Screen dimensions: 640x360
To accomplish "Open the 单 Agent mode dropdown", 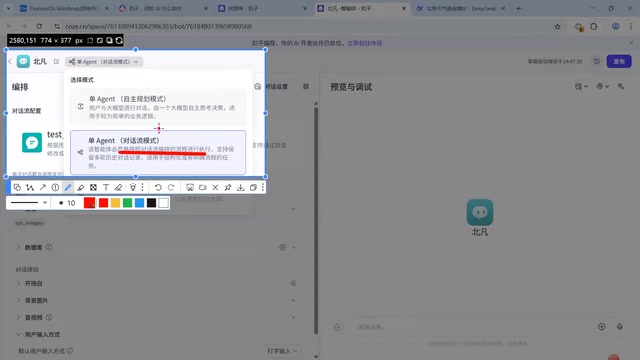I will click(x=104, y=62).
